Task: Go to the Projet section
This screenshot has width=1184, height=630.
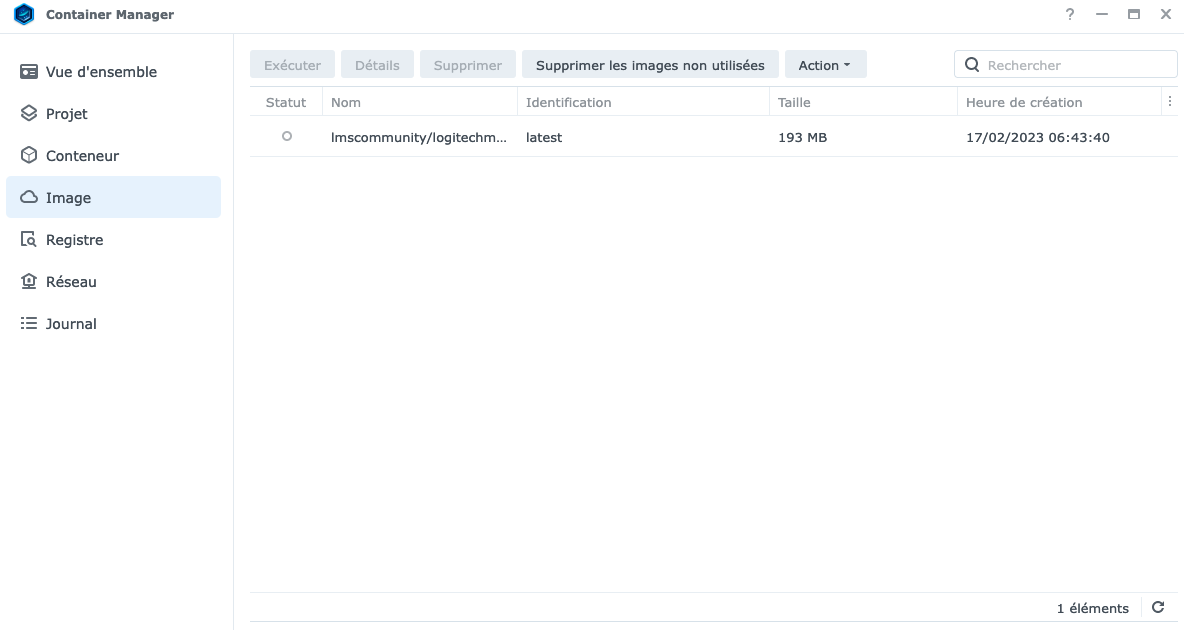Action: coord(67,114)
